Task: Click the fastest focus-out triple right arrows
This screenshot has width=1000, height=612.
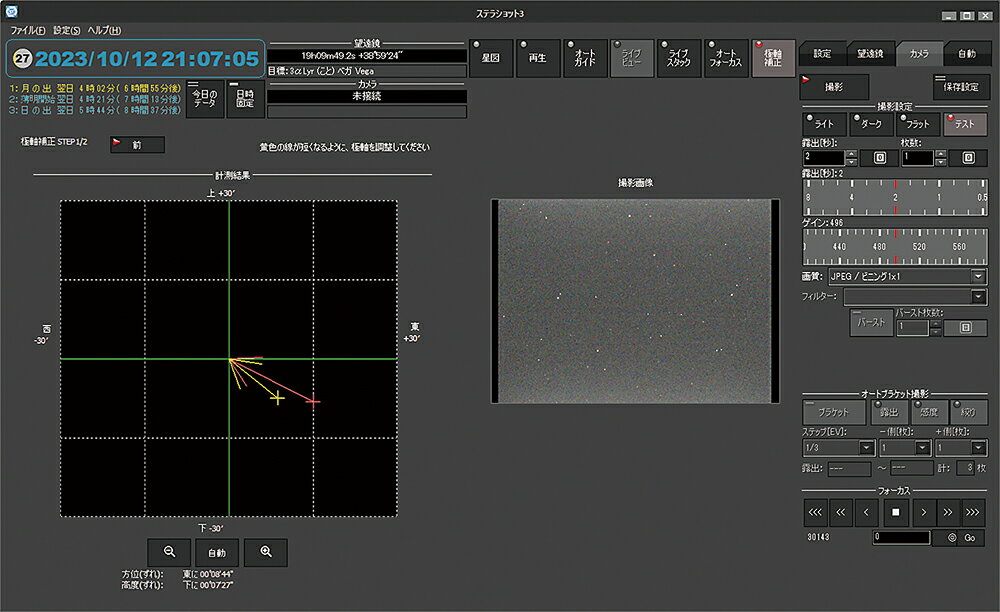Action: pos(972,513)
